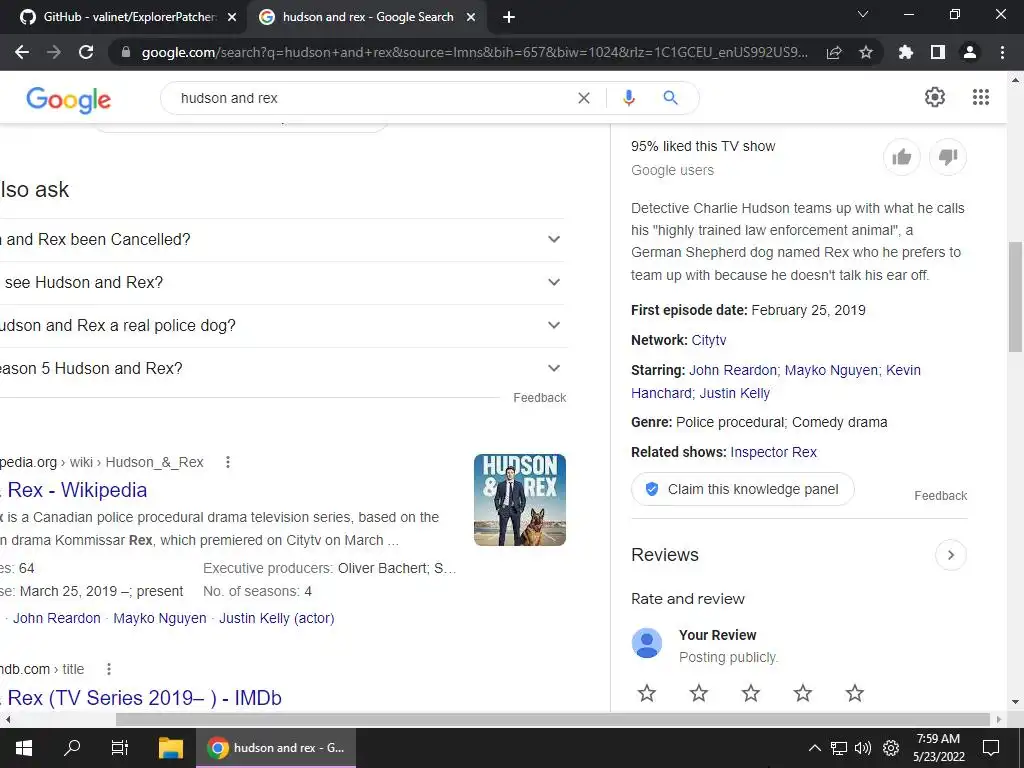The height and width of the screenshot is (768, 1024).
Task: Open Windows taskbar search
Action: click(72, 748)
